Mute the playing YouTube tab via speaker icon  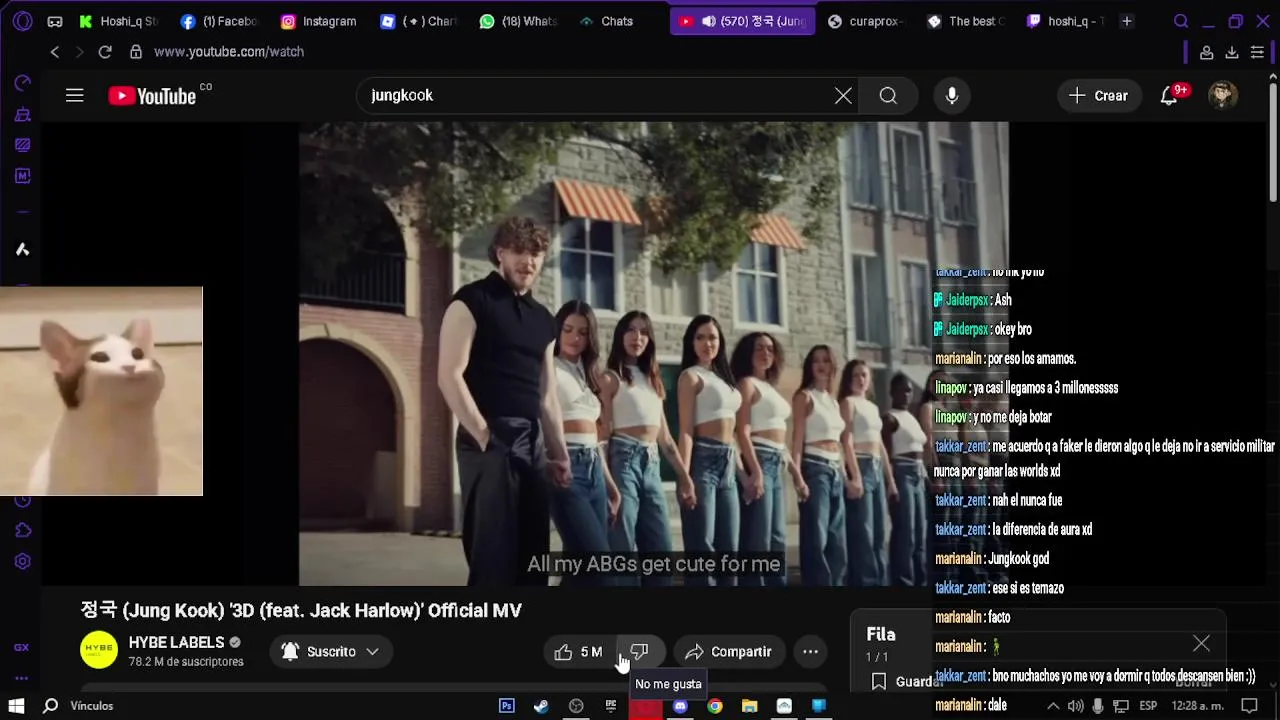coord(709,21)
